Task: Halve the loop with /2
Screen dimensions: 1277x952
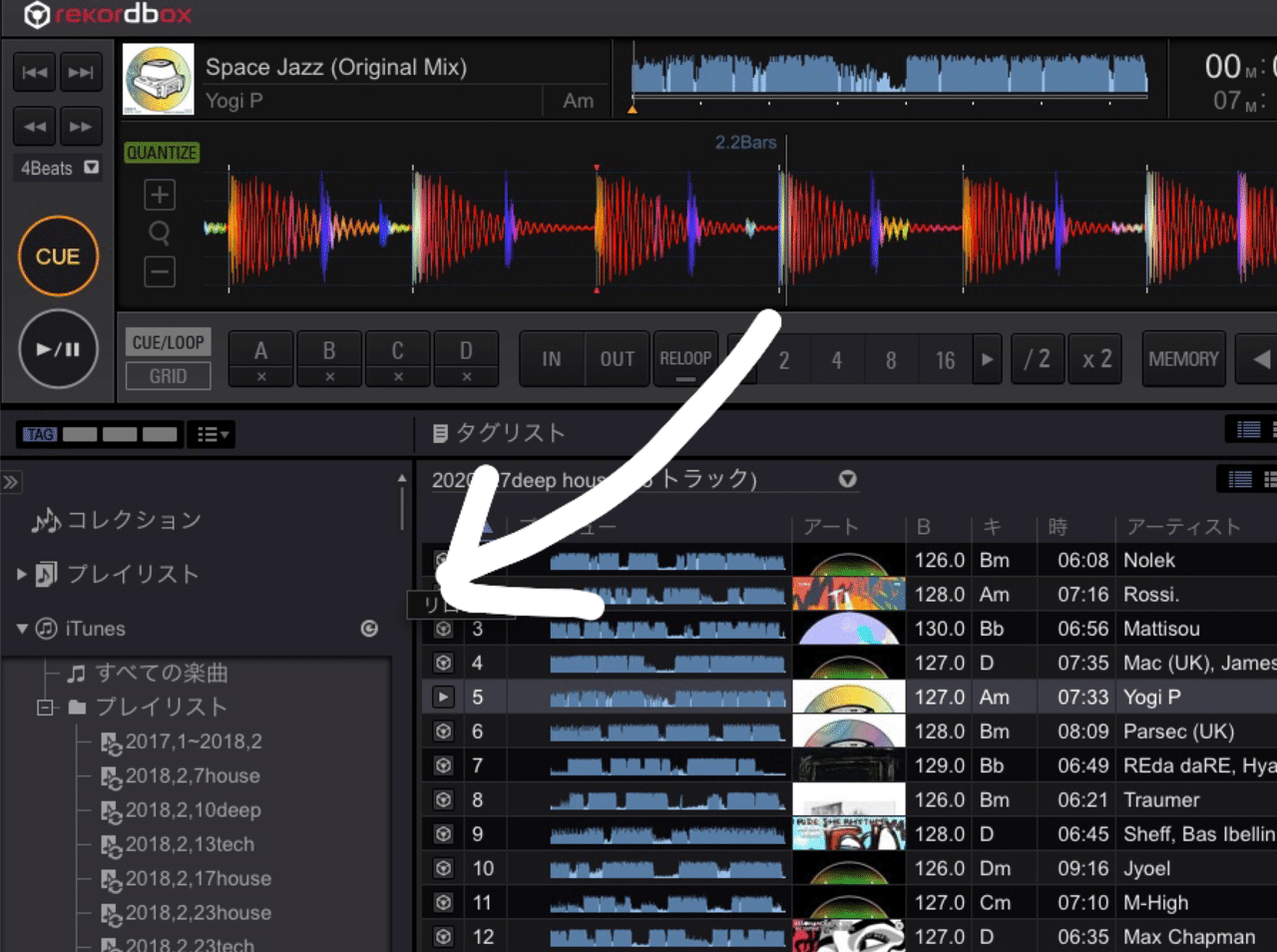Action: [x=1038, y=359]
